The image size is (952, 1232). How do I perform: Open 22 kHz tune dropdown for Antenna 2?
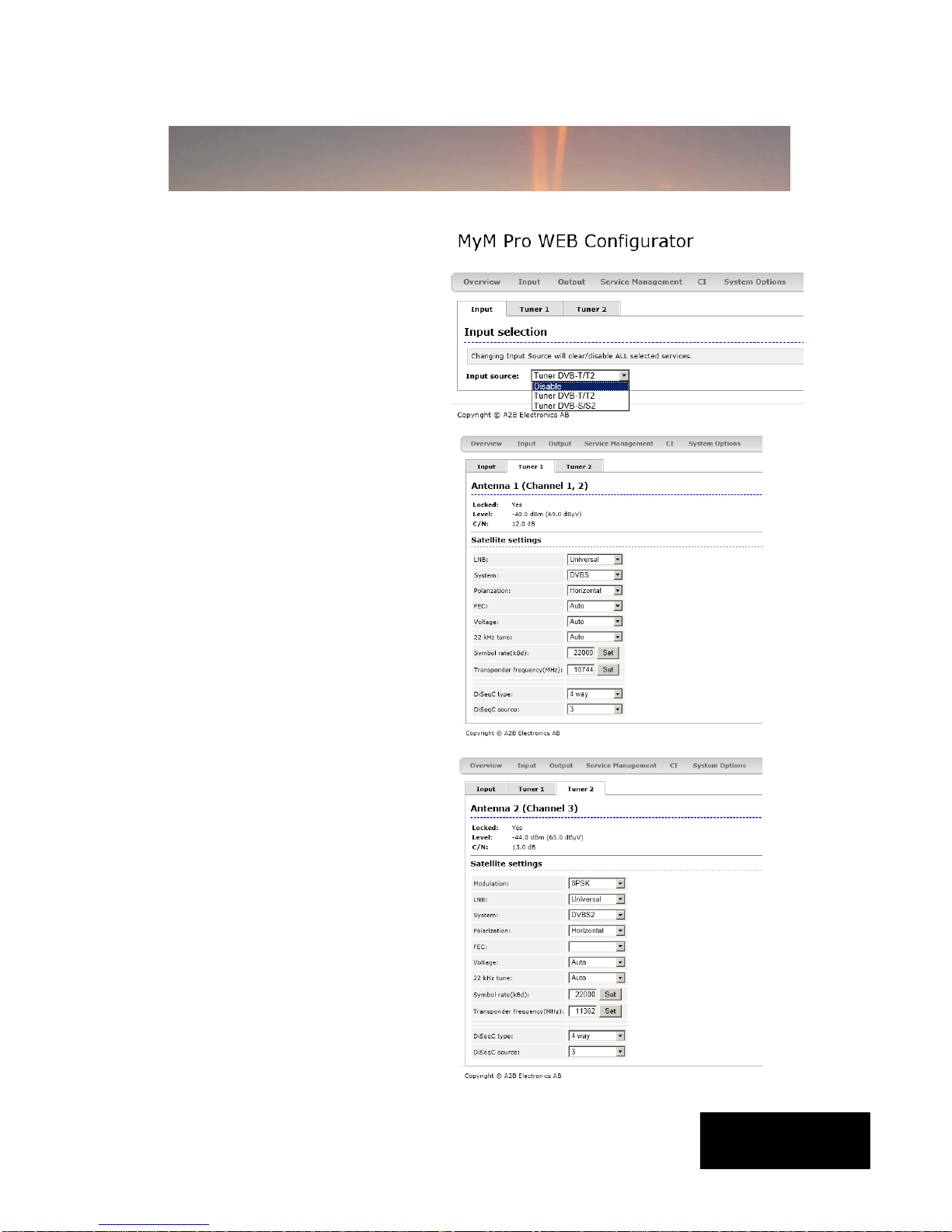tap(597, 978)
